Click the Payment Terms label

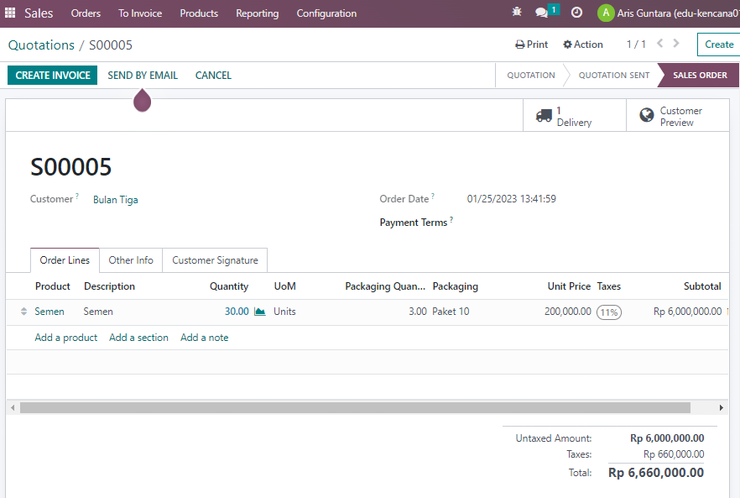[x=413, y=222]
